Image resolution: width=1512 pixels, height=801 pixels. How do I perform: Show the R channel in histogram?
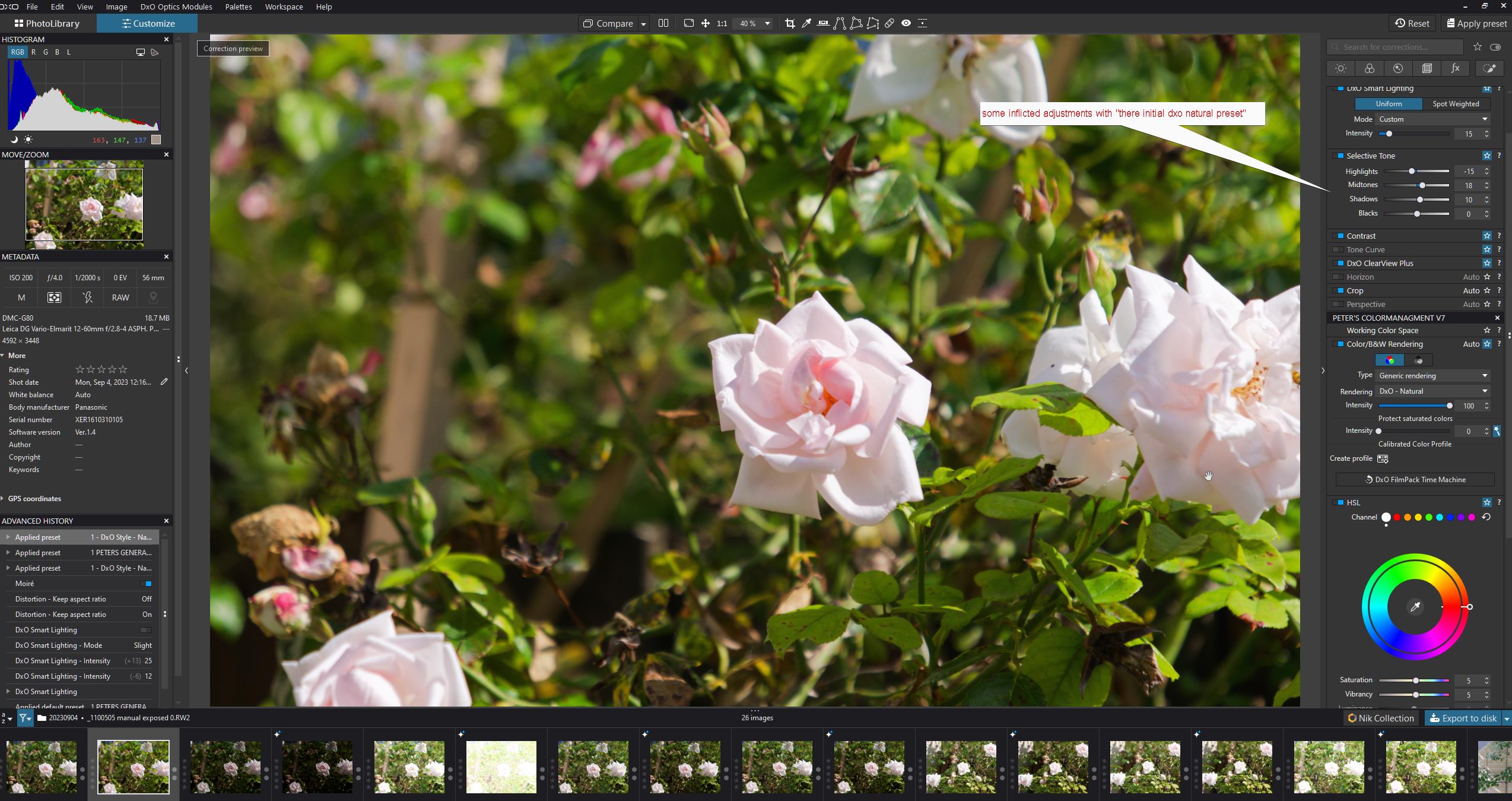(x=34, y=52)
